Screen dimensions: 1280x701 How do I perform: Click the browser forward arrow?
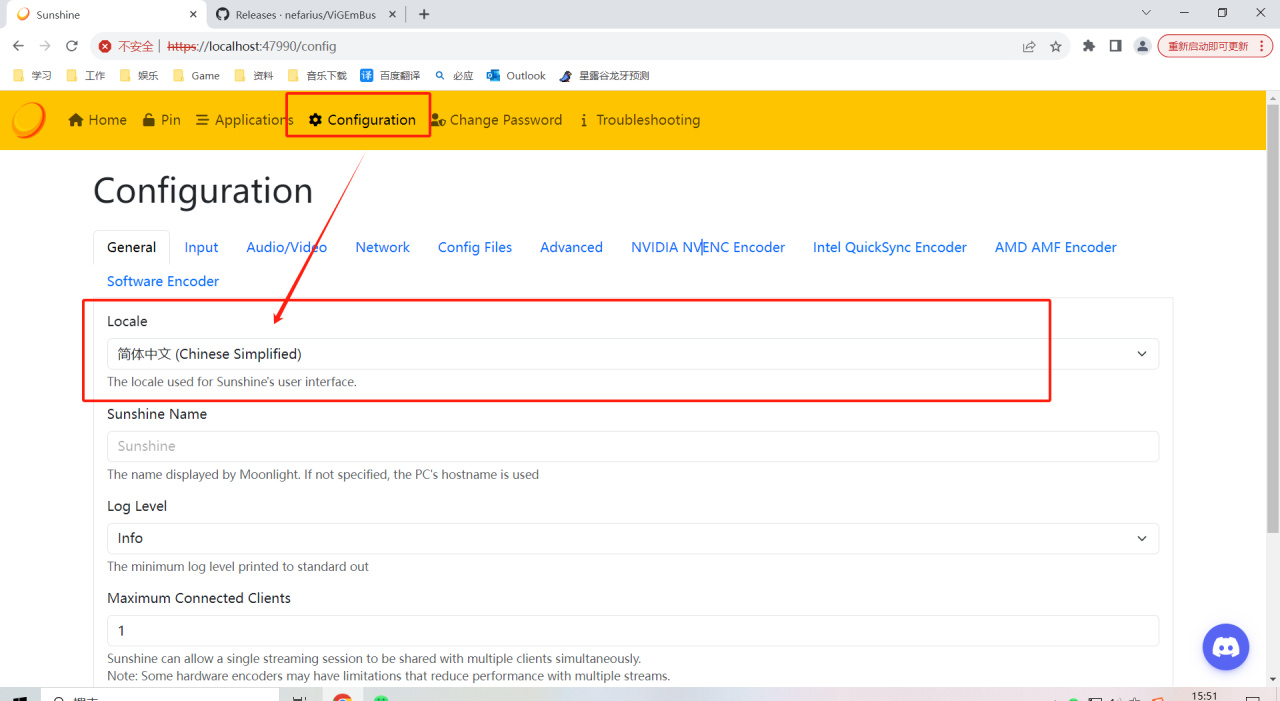(x=45, y=46)
